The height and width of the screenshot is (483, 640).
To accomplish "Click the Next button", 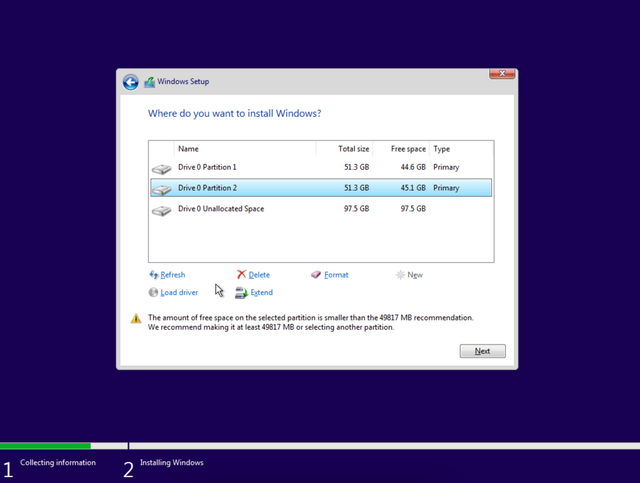I will 482,351.
